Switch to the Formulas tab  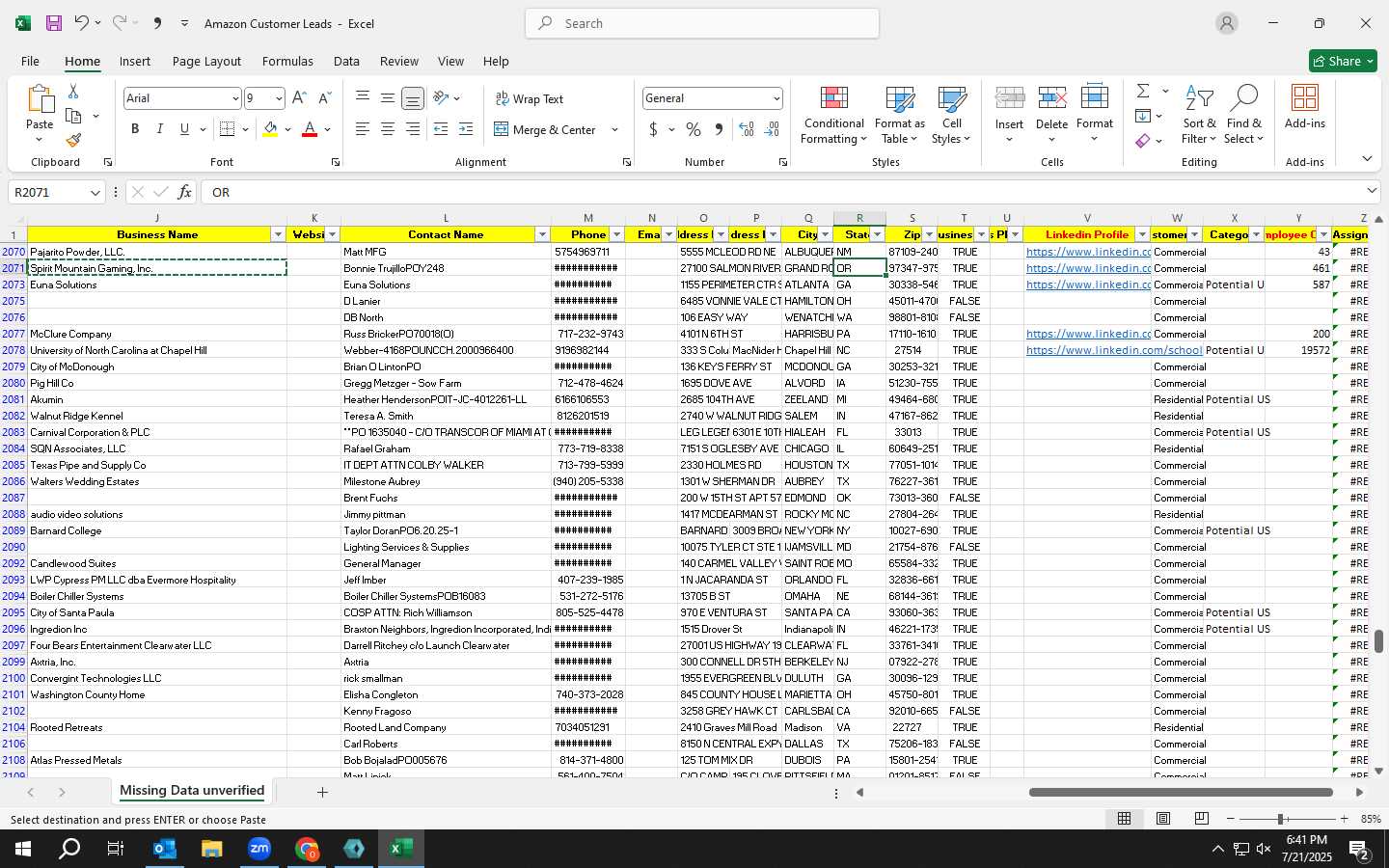[287, 61]
